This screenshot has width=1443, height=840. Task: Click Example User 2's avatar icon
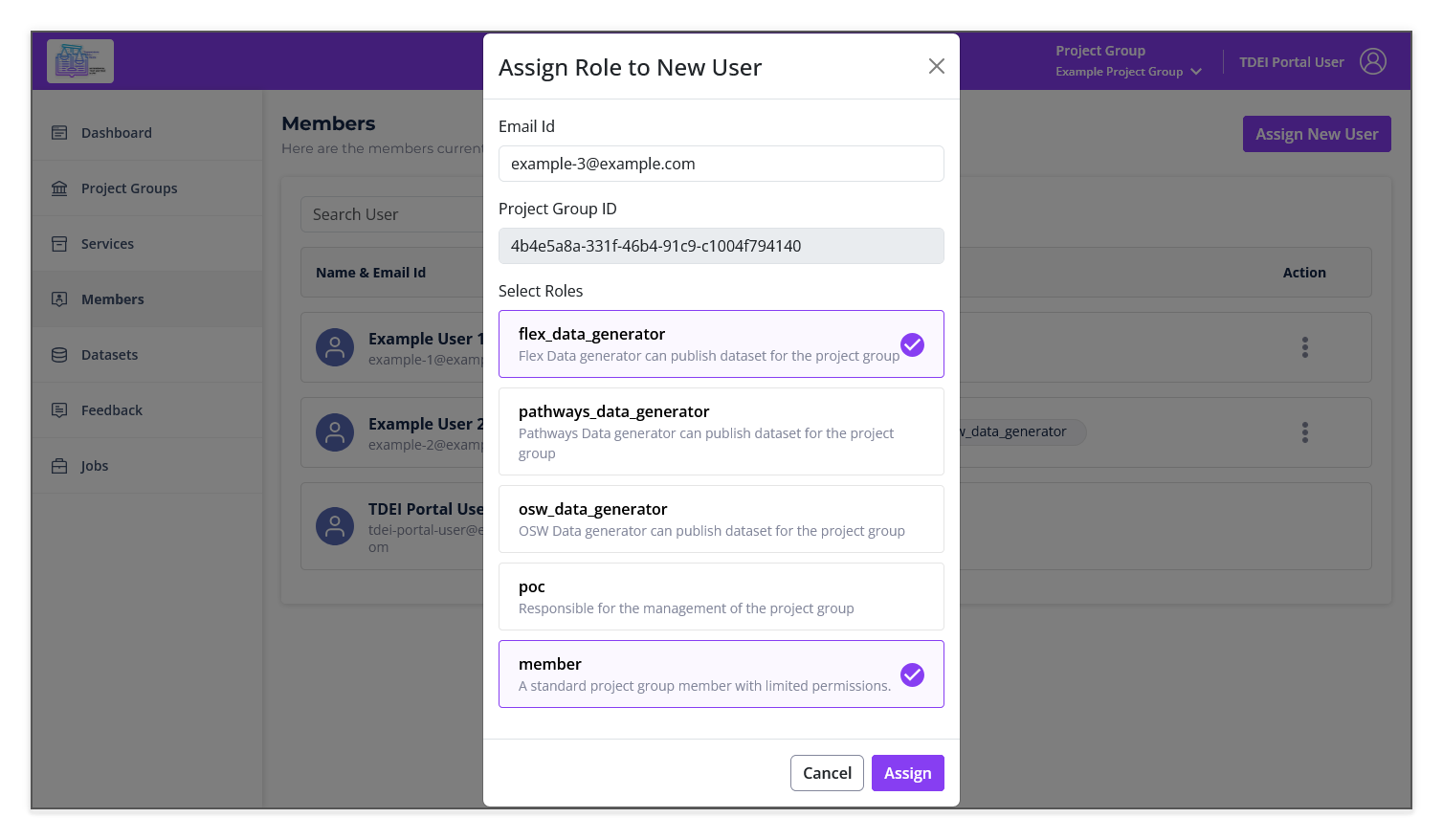coord(335,432)
